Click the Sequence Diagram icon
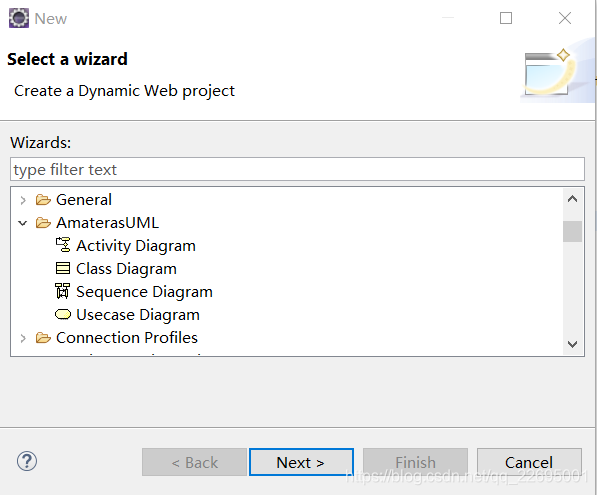597x495 pixels. (62, 291)
